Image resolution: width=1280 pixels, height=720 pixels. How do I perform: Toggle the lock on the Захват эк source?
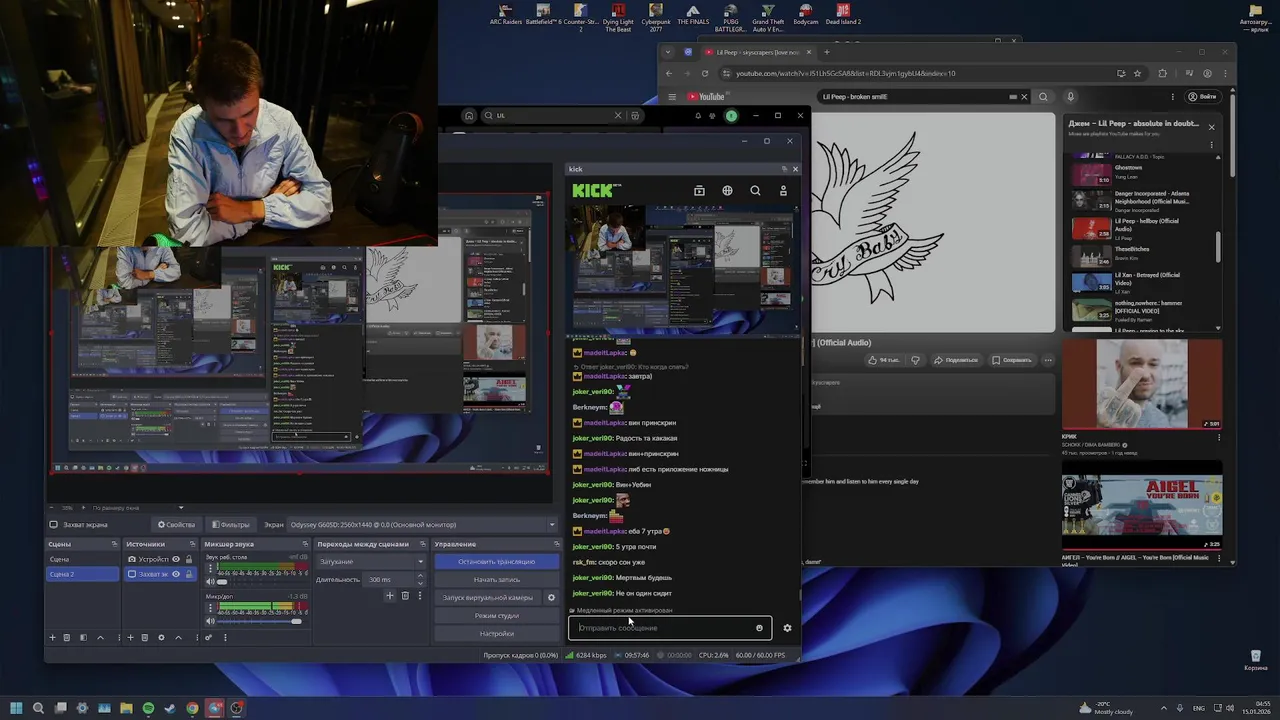pyautogui.click(x=188, y=574)
